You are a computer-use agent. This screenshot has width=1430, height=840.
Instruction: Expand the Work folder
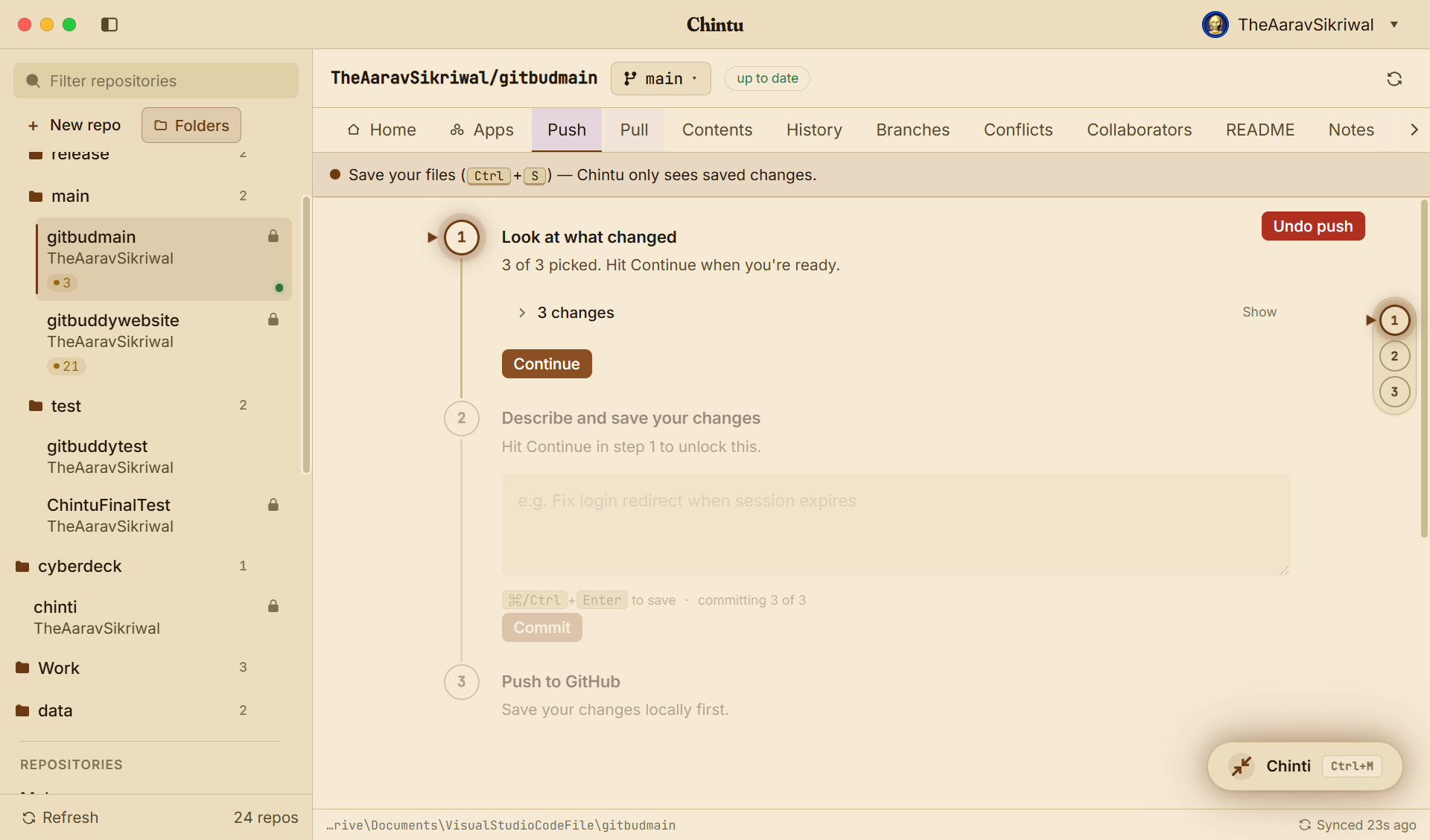tap(132, 668)
